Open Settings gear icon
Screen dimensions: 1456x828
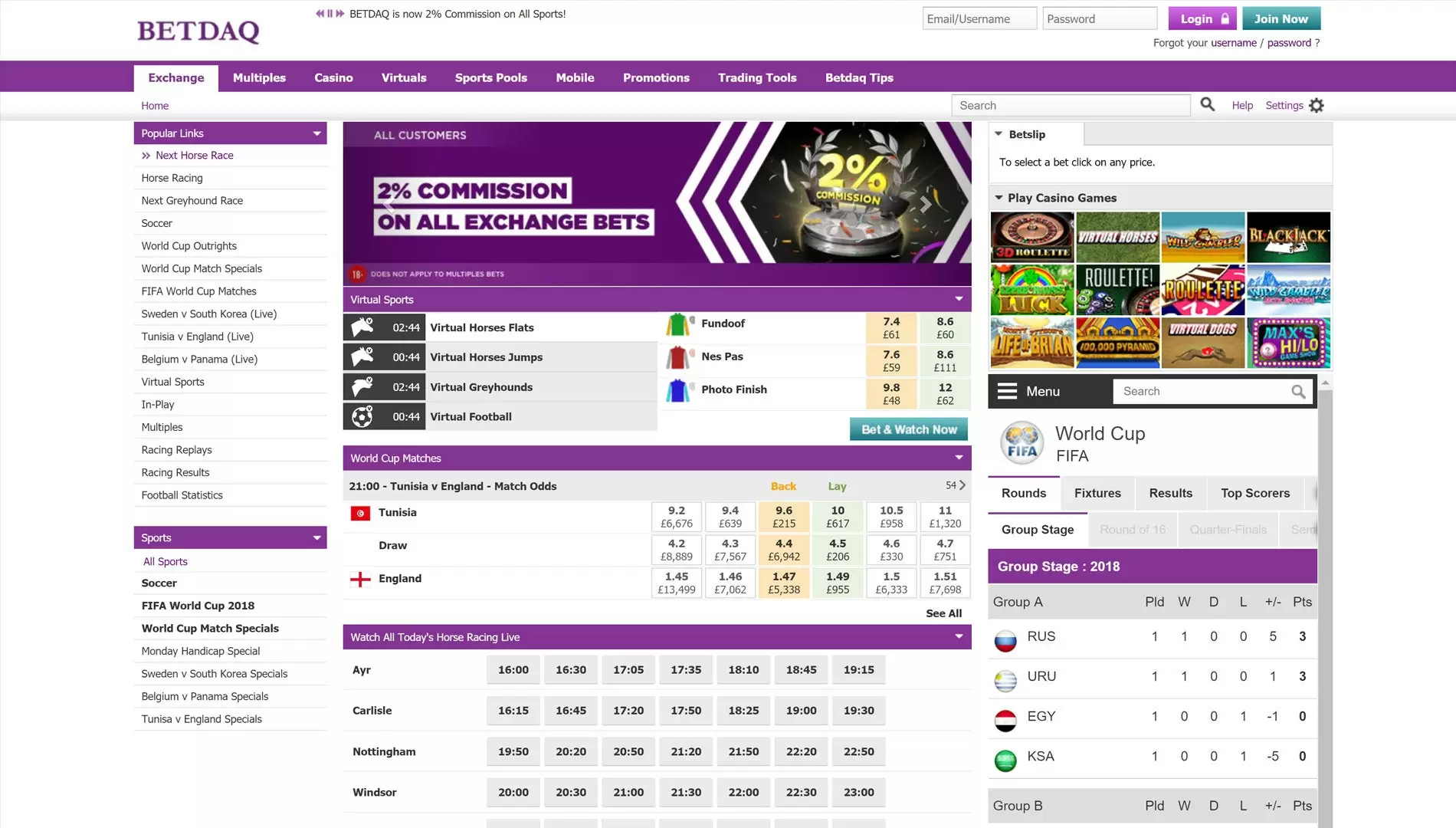[1317, 106]
